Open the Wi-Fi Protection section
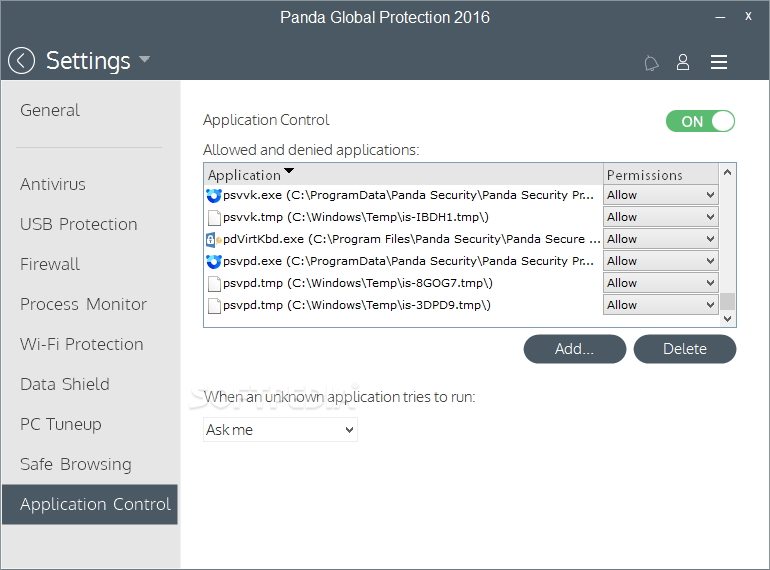The image size is (770, 570). point(82,344)
